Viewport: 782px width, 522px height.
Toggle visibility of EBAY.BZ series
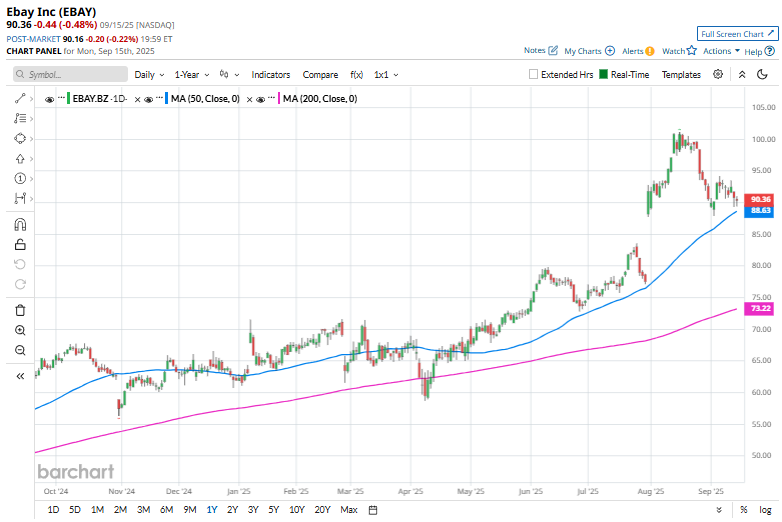pyautogui.click(x=49, y=99)
